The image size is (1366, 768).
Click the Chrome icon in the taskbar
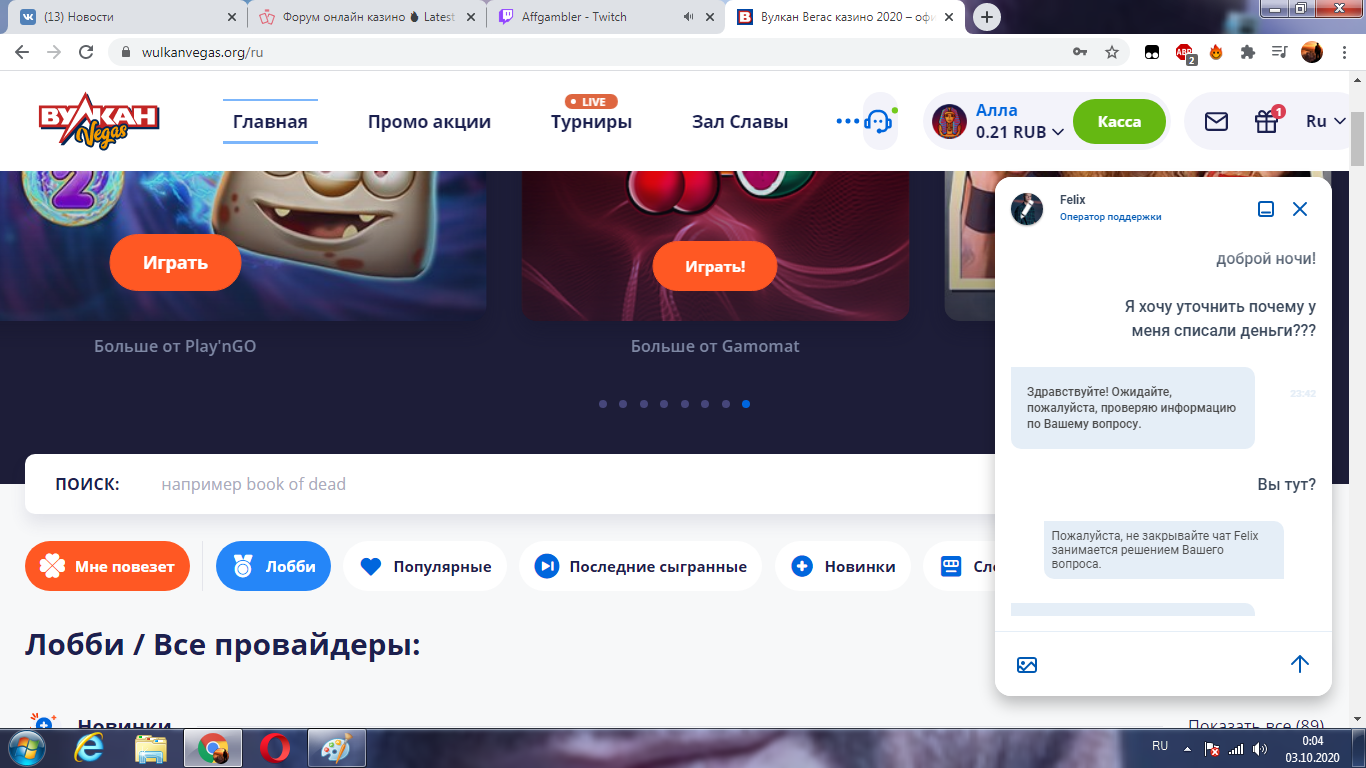pyautogui.click(x=213, y=748)
